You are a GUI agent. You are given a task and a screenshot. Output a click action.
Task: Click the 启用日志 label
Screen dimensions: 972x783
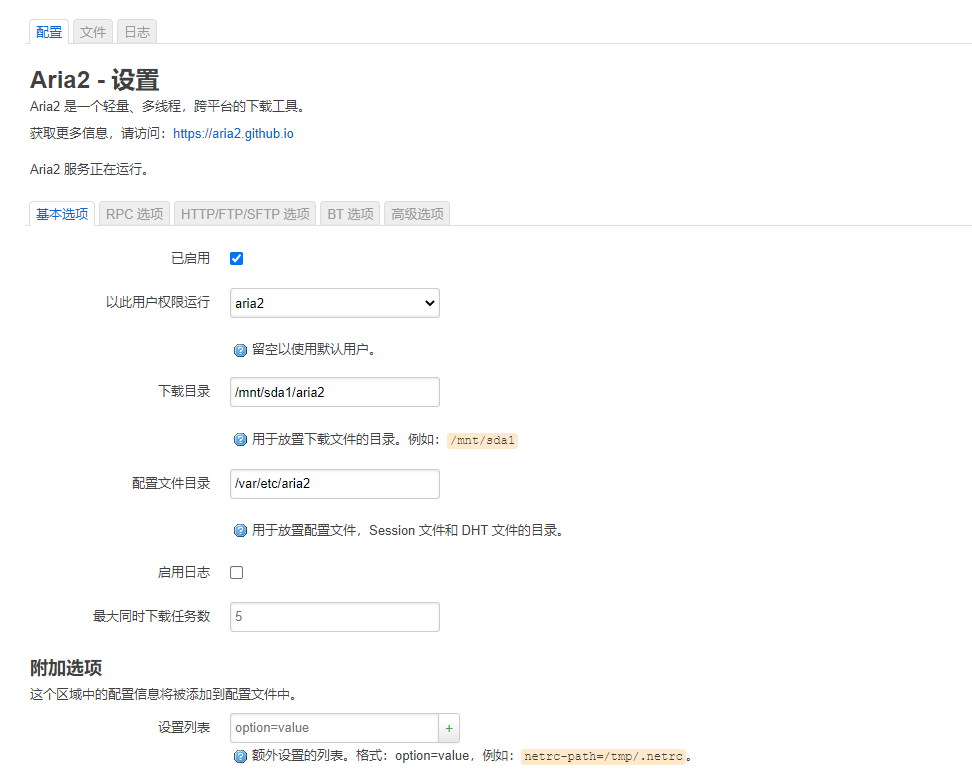[184, 572]
